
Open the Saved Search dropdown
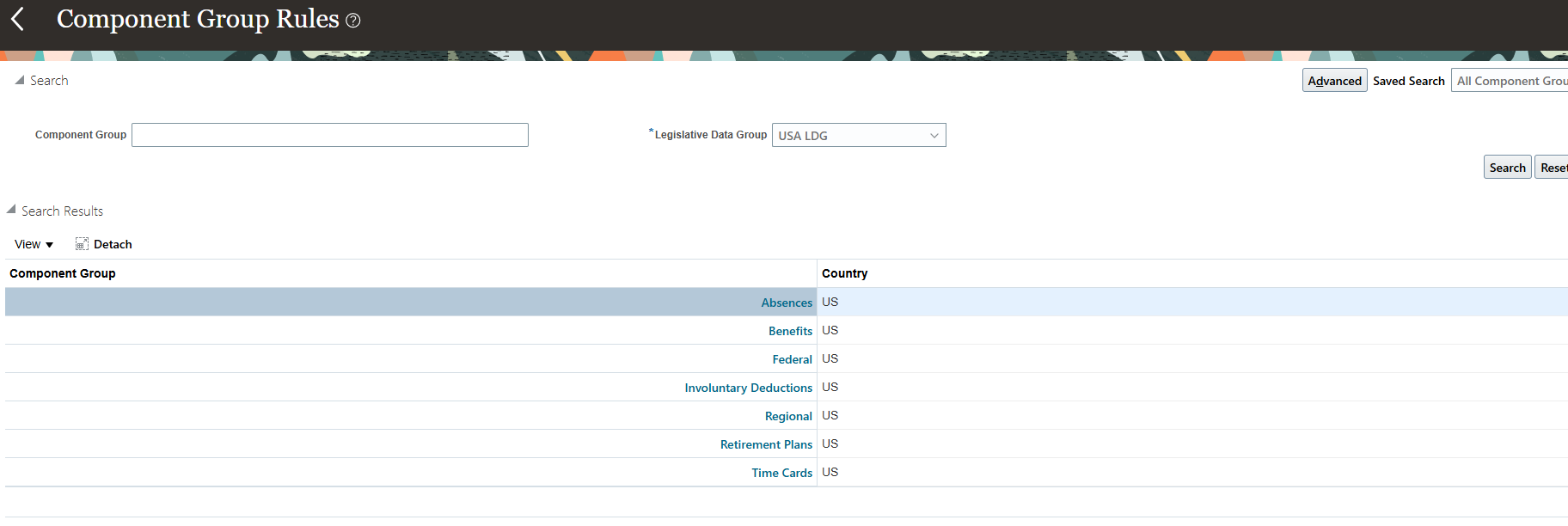[x=1510, y=81]
